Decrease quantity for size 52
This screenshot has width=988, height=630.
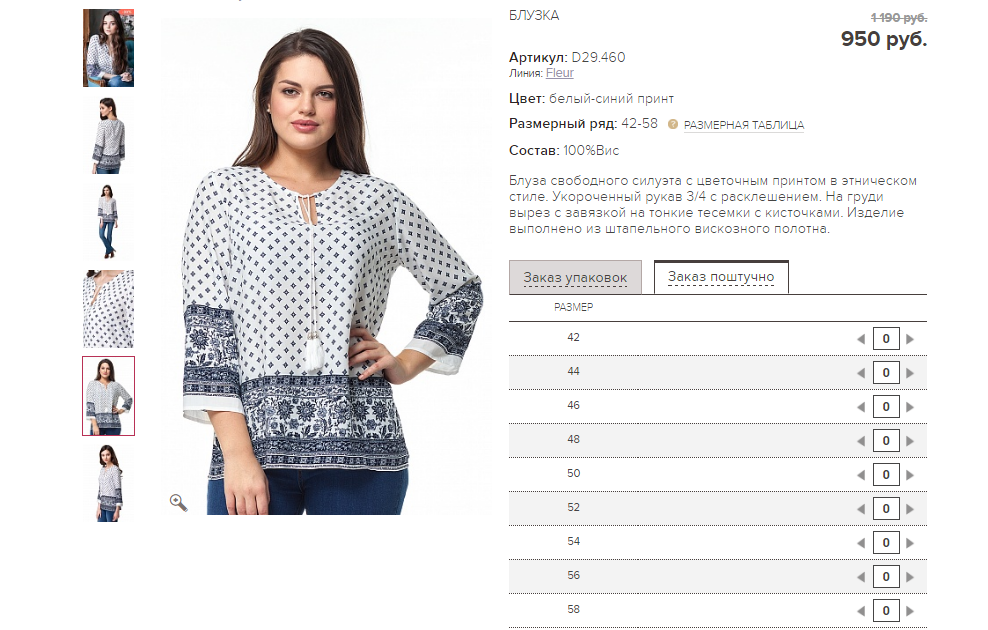861,509
